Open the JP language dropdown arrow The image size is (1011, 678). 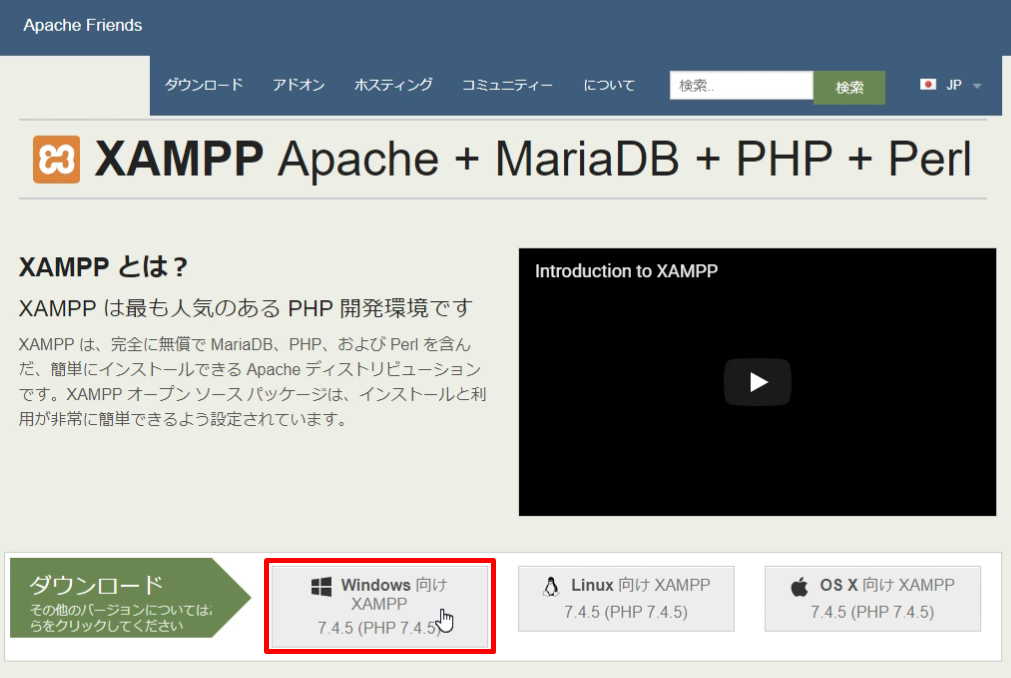point(977,86)
